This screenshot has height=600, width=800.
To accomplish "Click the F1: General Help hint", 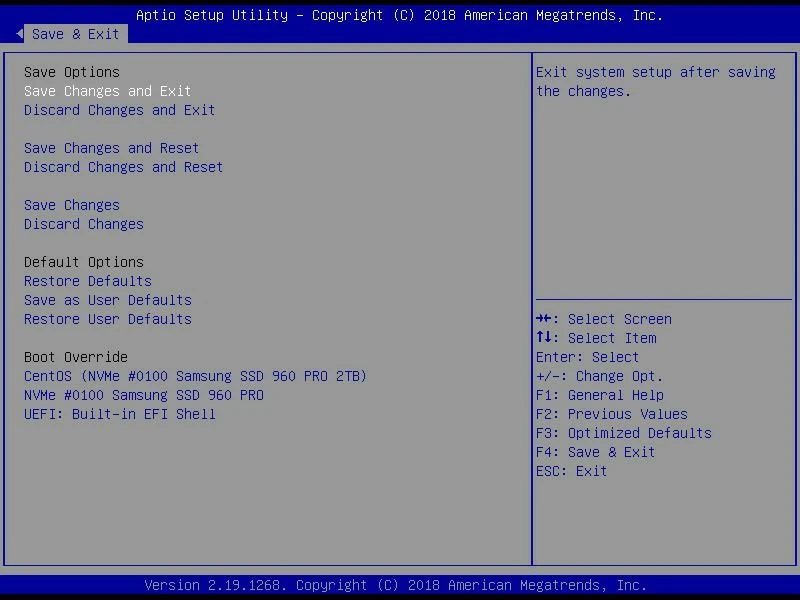I will [x=599, y=395].
